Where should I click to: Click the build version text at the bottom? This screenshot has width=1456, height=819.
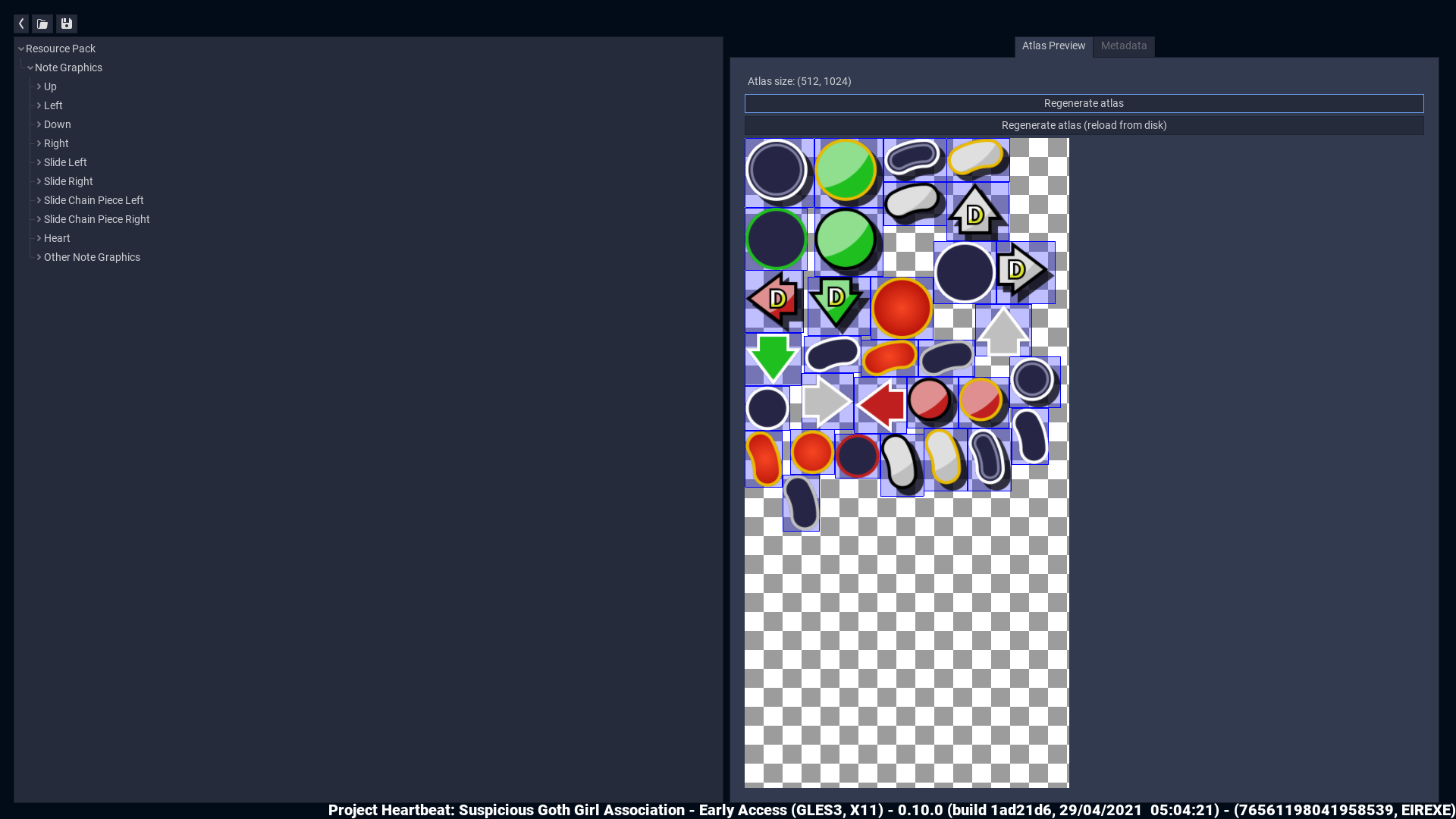892,810
